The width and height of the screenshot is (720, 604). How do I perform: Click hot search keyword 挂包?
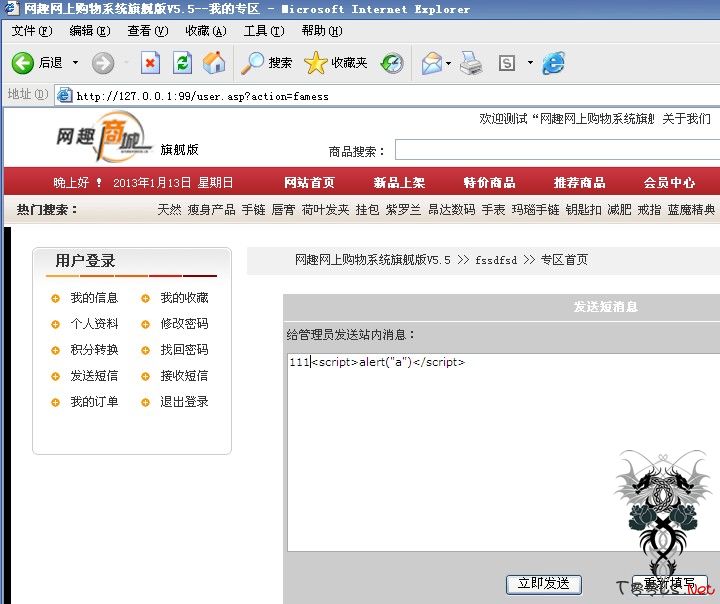(x=368, y=210)
